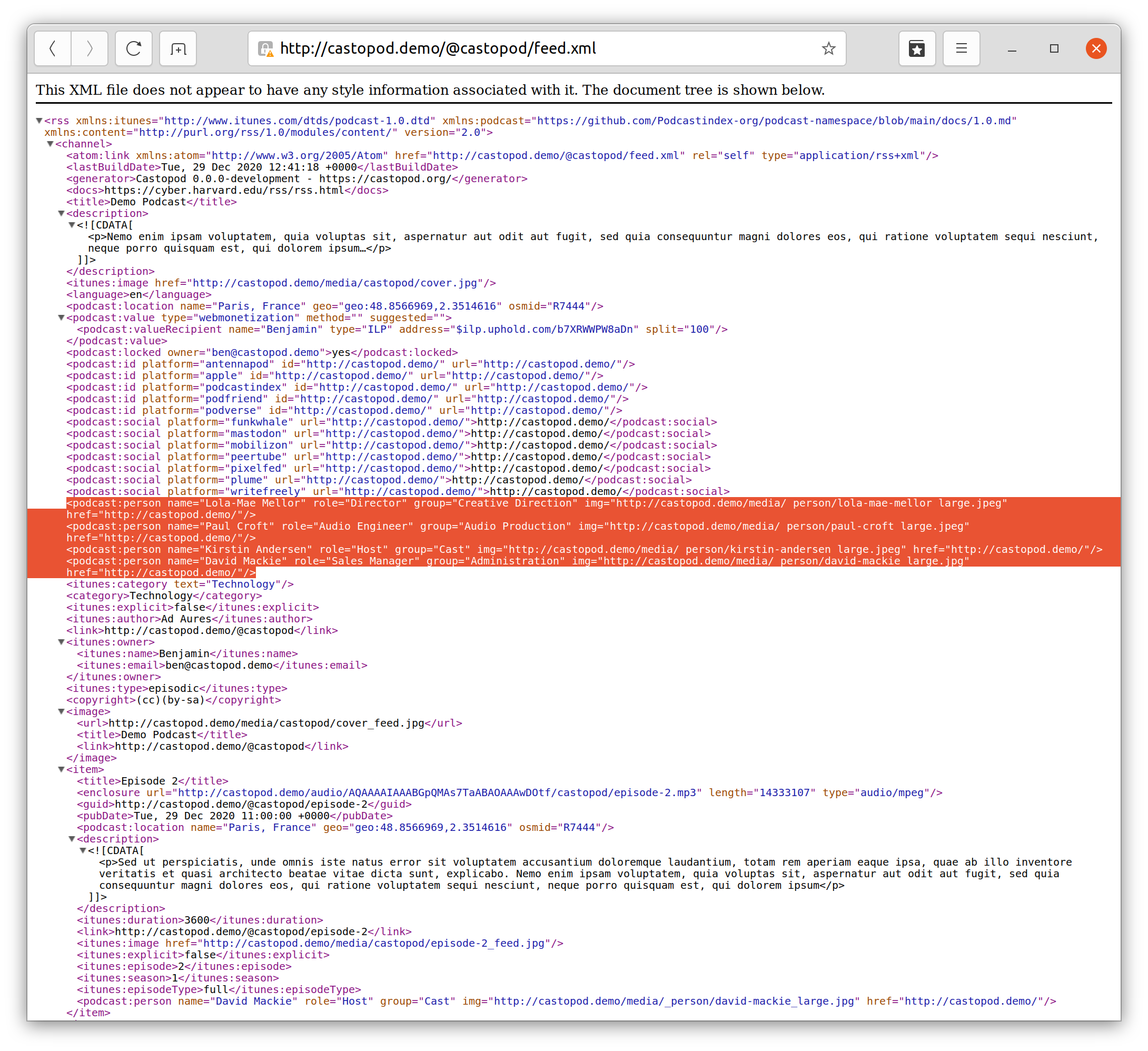Collapse the itunes:owner element

click(61, 642)
